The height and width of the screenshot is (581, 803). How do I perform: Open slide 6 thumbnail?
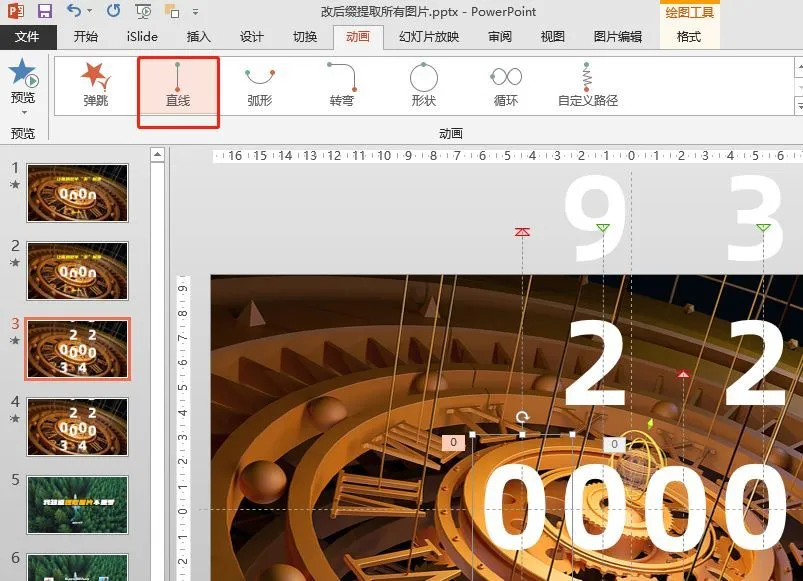coord(77,567)
